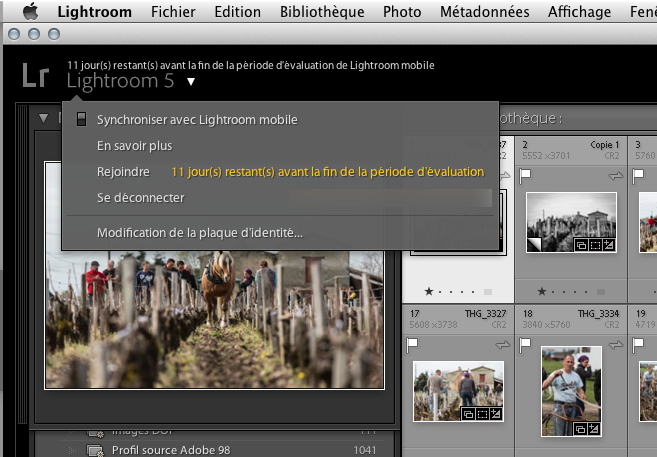The image size is (657, 457).
Task: Click the Navigator preview of the vineyard horse
Action: point(214,318)
